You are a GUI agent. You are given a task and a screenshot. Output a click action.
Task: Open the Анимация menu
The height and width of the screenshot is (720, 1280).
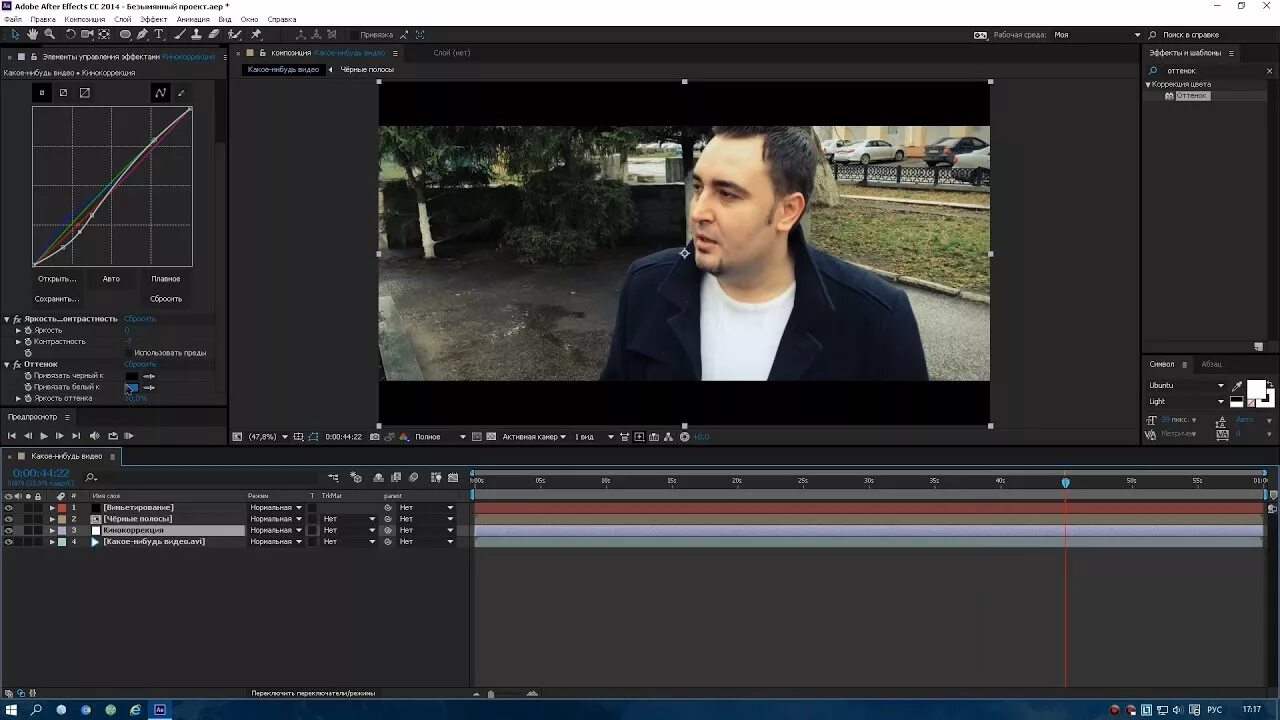click(x=193, y=19)
